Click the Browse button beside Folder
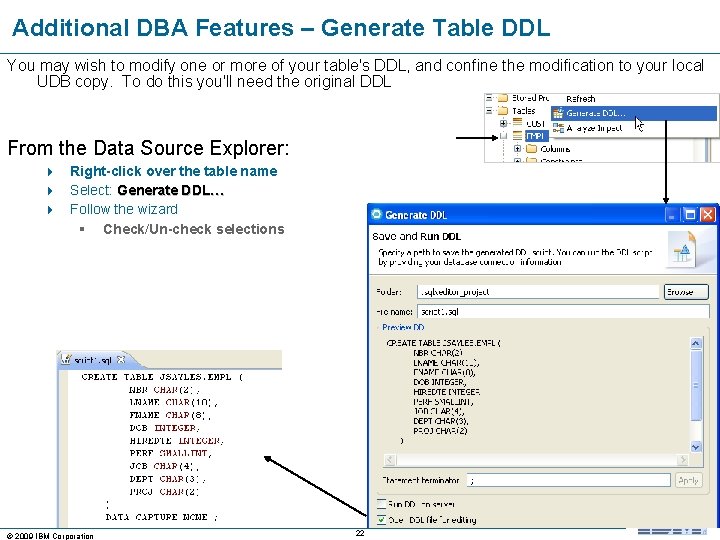This screenshot has height=540, width=720. [686, 292]
